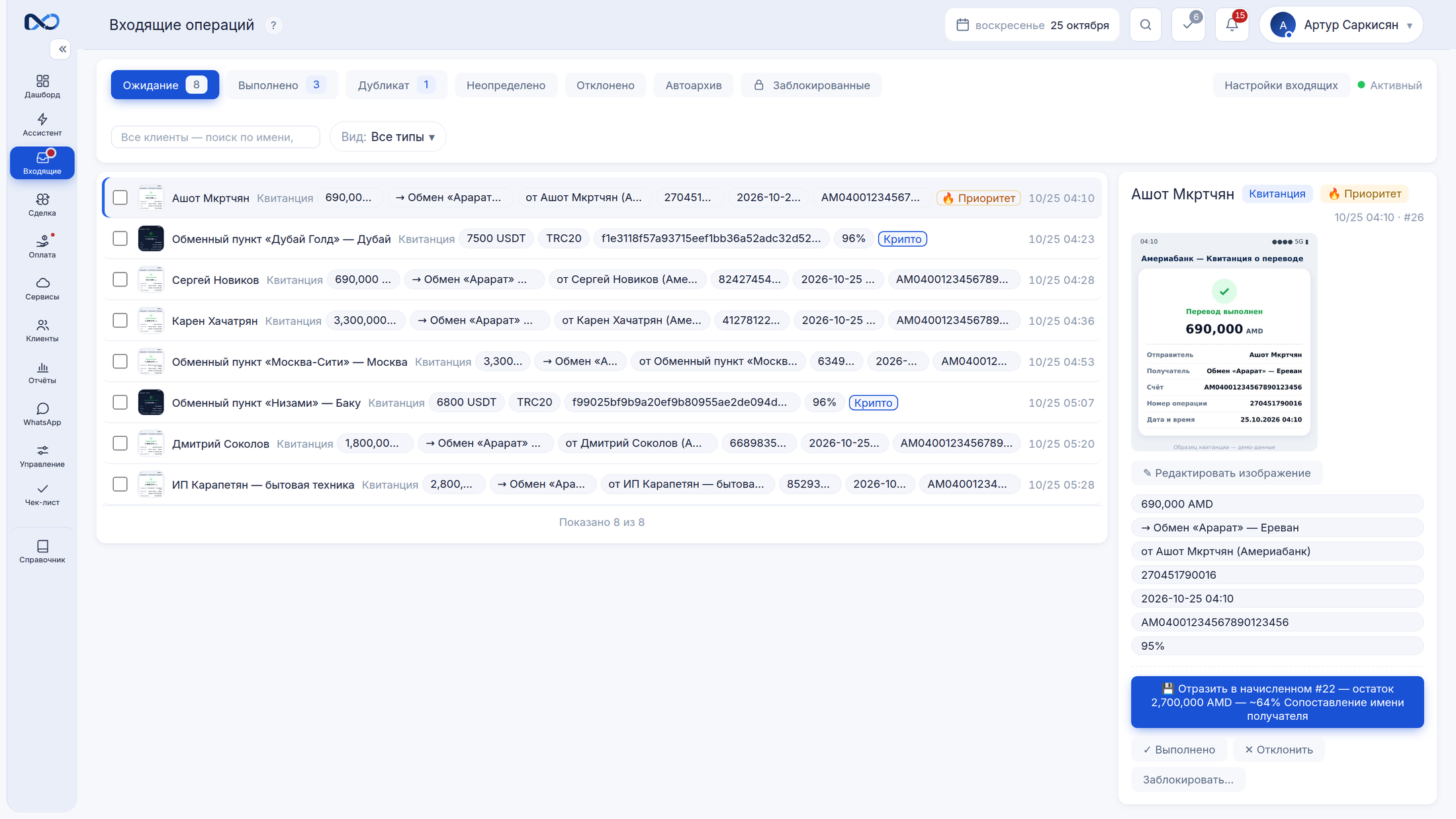Switch to the Выполнено tab
The height and width of the screenshot is (819, 1456).
coord(282,85)
